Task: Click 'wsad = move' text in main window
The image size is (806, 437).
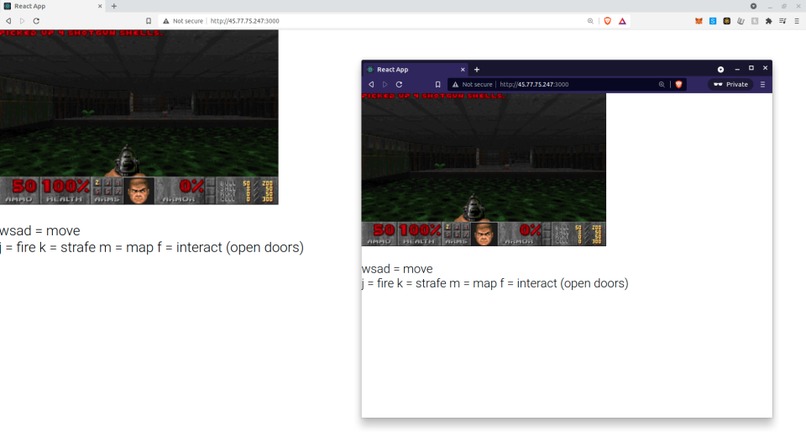Action: (x=40, y=231)
